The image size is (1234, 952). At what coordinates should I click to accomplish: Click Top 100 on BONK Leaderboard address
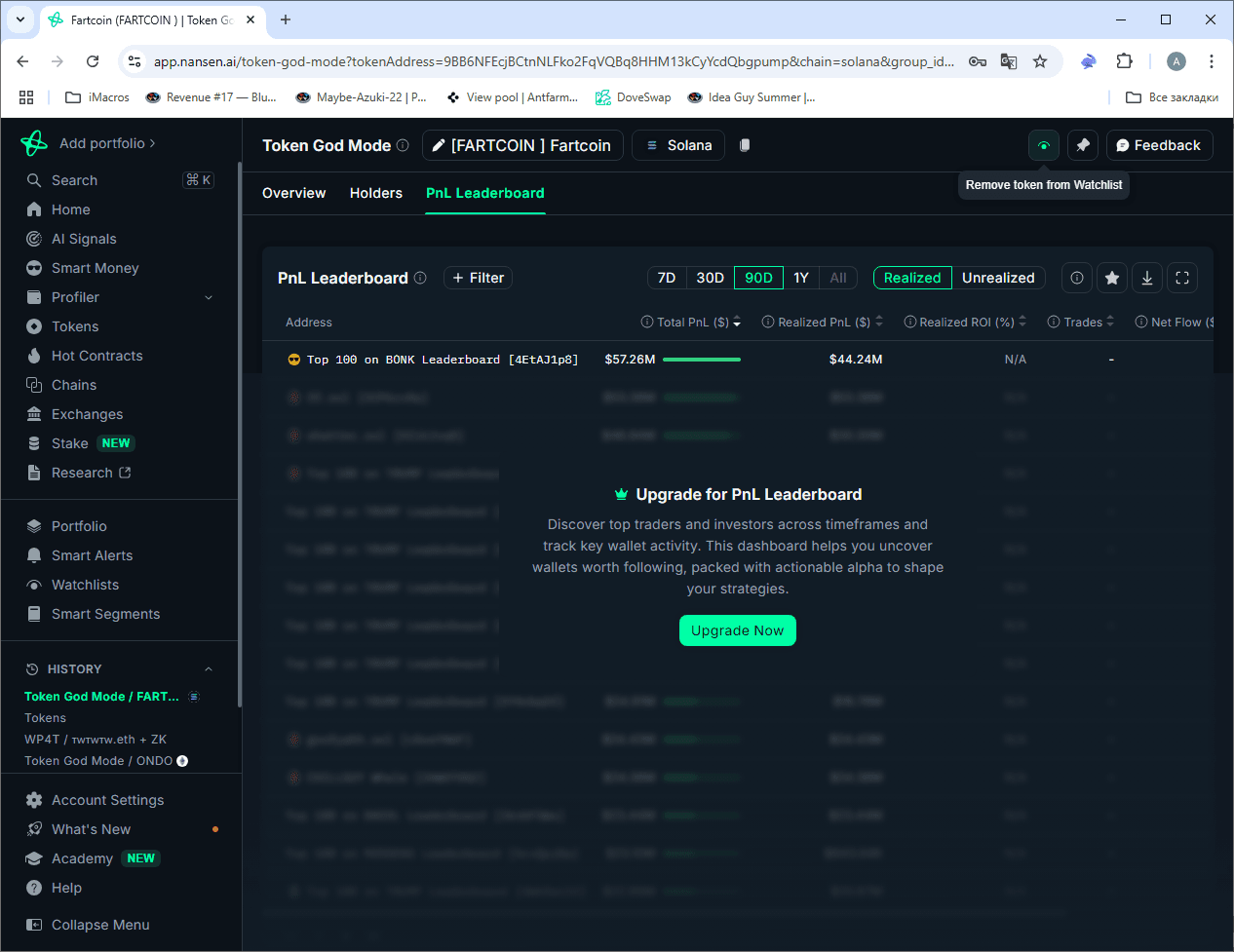tap(443, 360)
